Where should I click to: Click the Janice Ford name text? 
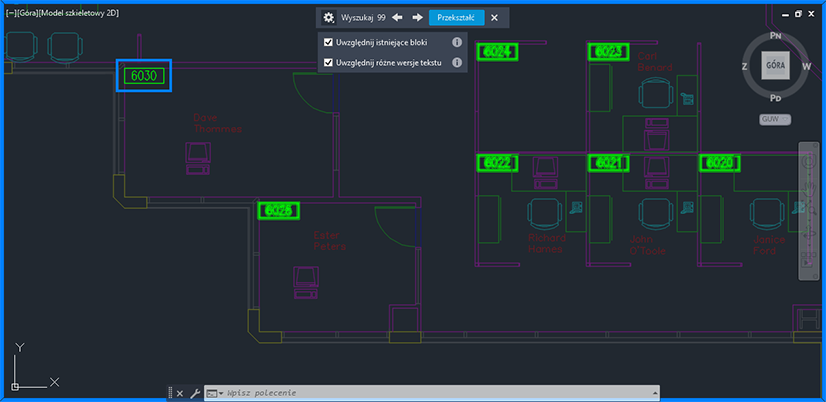(x=769, y=245)
